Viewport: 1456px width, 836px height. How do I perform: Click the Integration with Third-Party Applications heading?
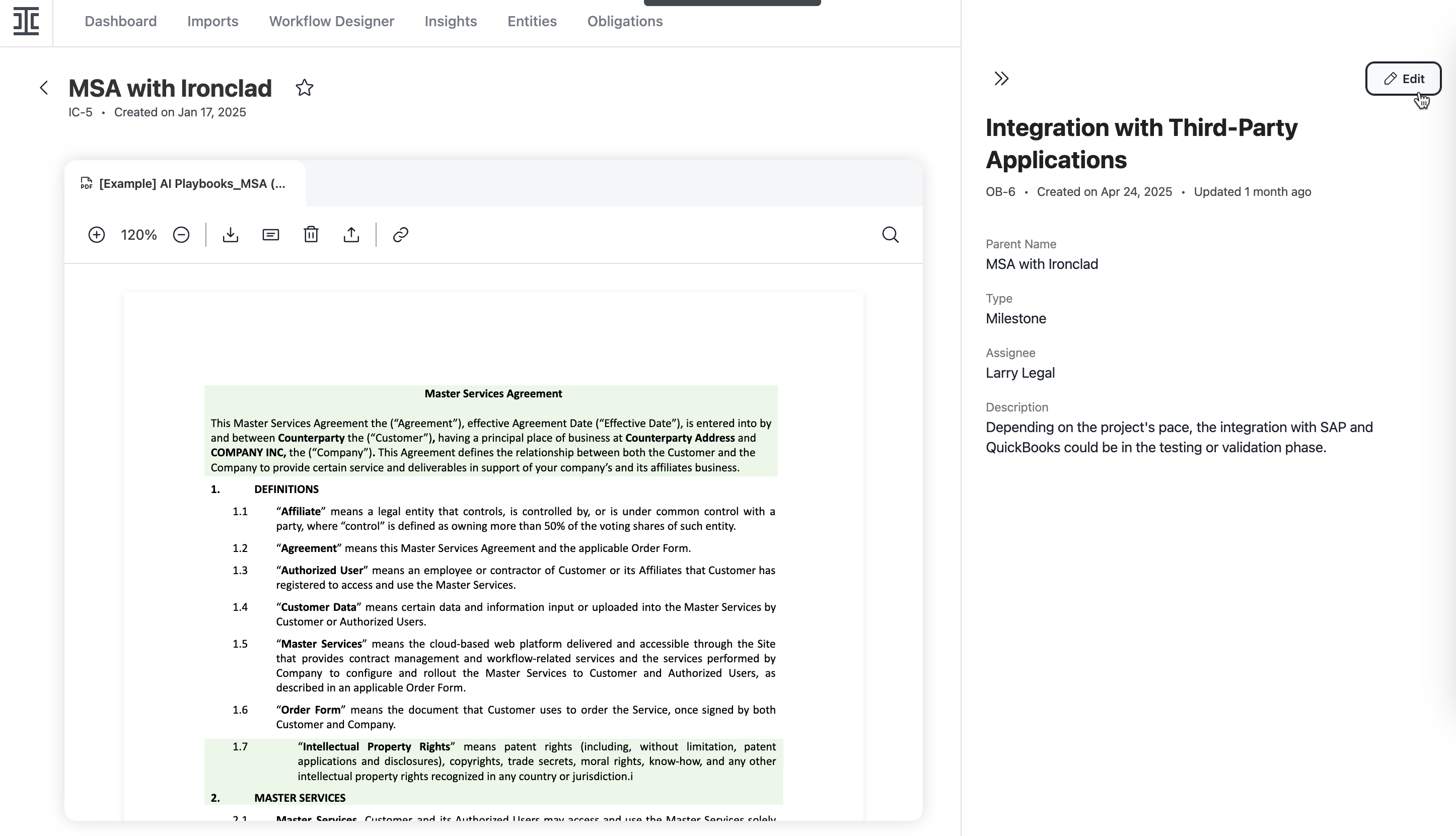[x=1141, y=144]
